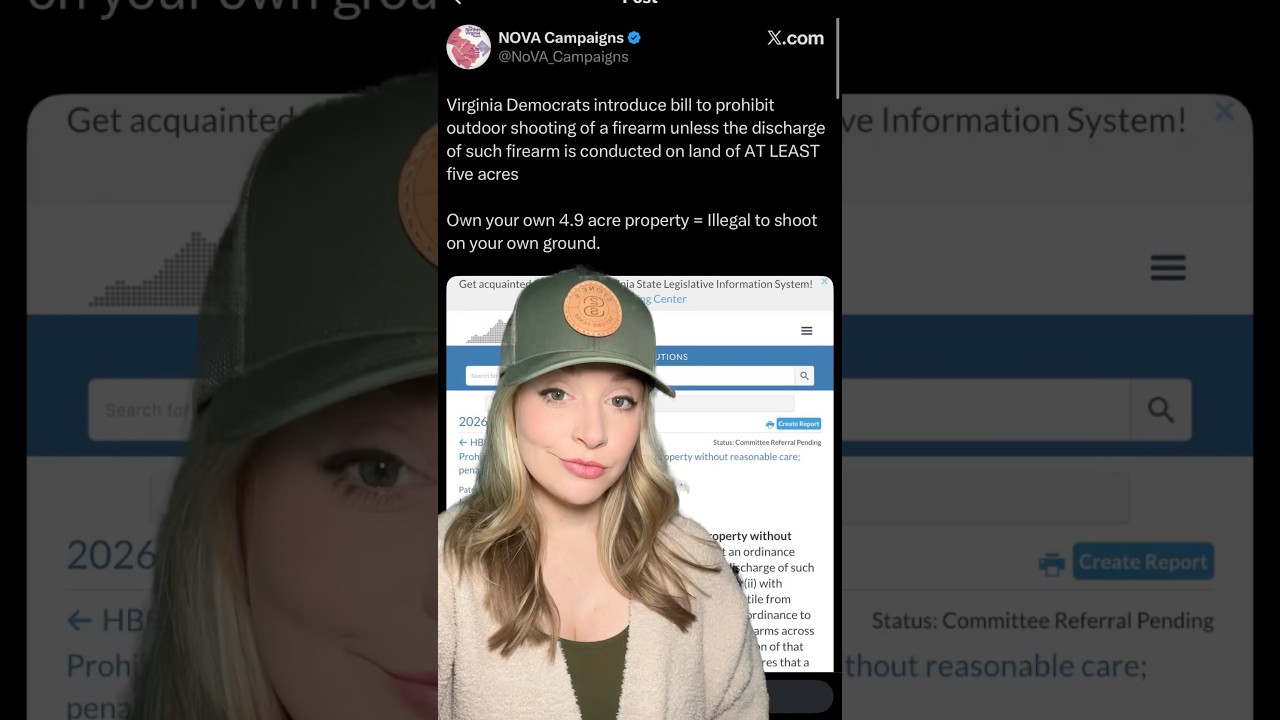Select the tweet text about Virginia Democrats' bill

(636, 139)
